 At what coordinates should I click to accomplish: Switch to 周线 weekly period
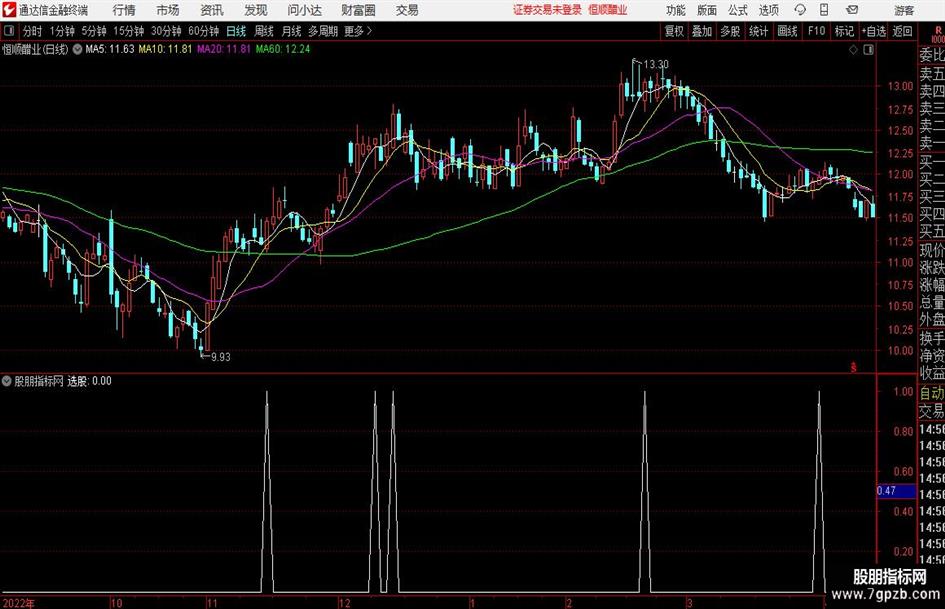tap(263, 31)
